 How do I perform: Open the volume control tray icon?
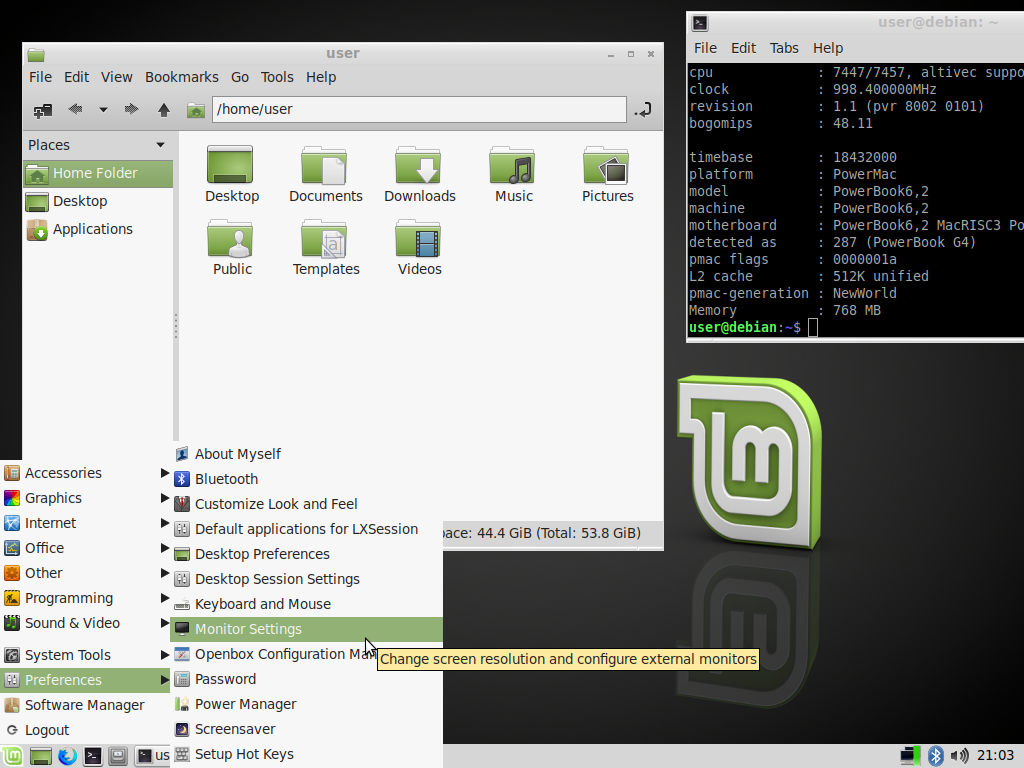coord(959,756)
